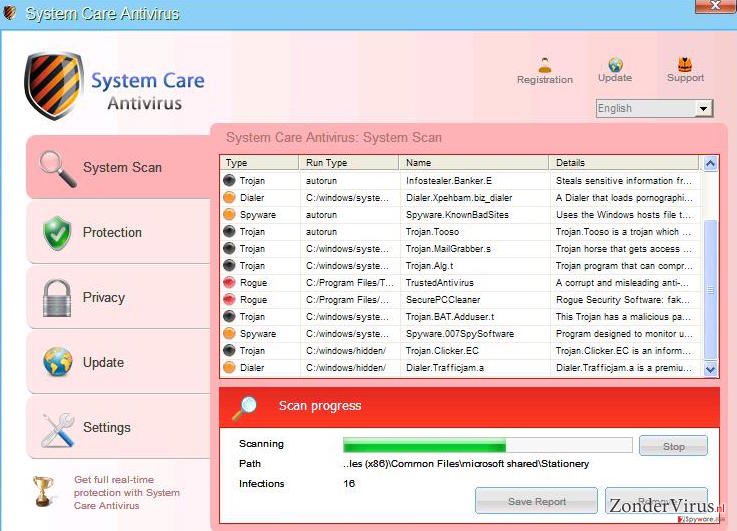Viewport: 737px width, 531px height.
Task: Click the green scan progress bar
Action: click(487, 445)
